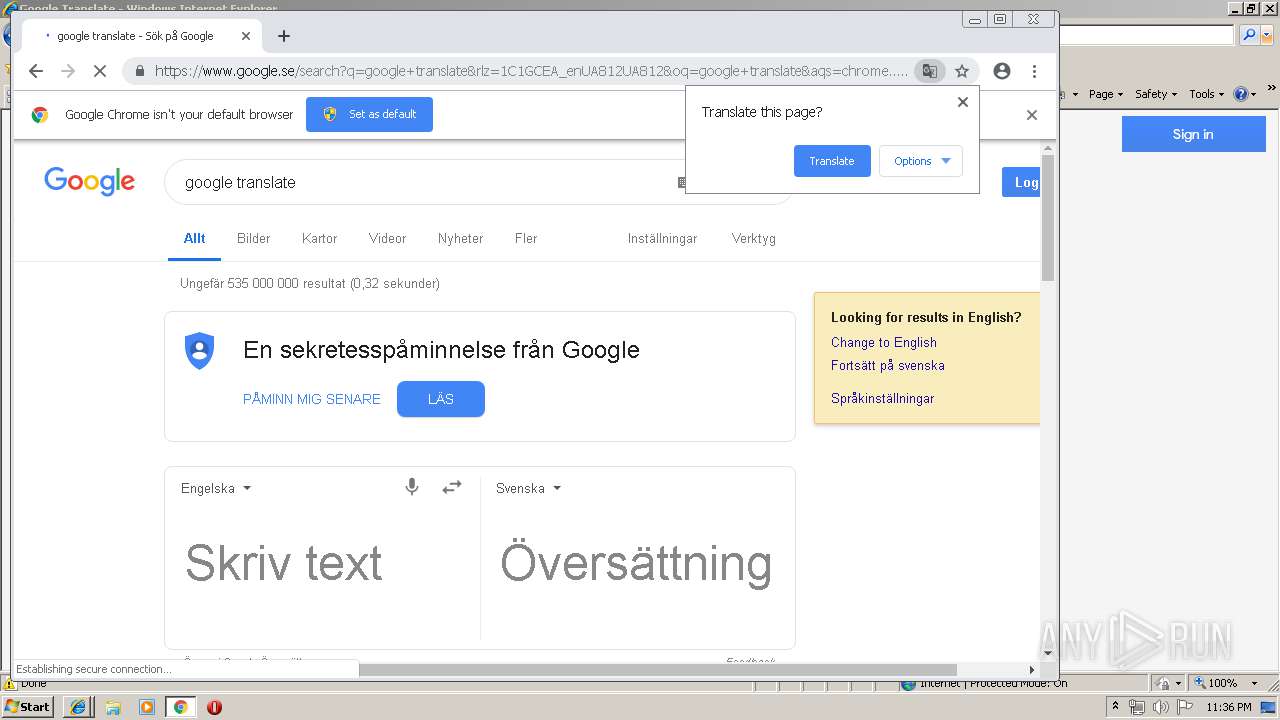Stop loading the page with X
Screen dimensions: 1280x720
coord(100,71)
